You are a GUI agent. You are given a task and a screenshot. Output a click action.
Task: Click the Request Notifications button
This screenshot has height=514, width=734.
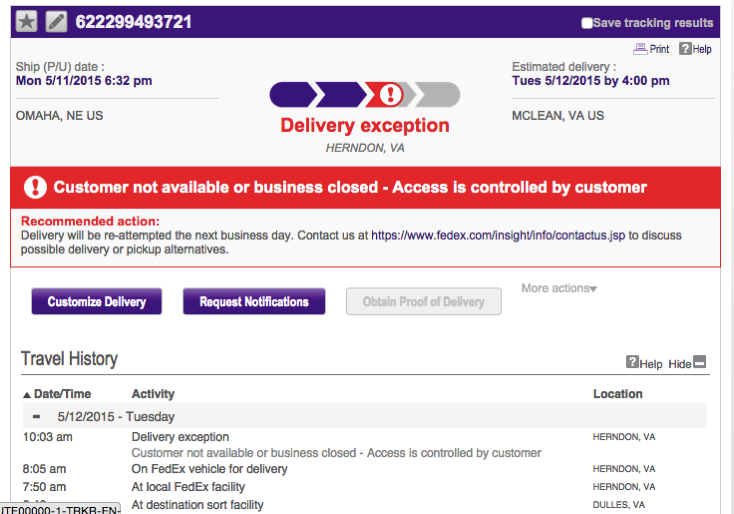(x=254, y=302)
